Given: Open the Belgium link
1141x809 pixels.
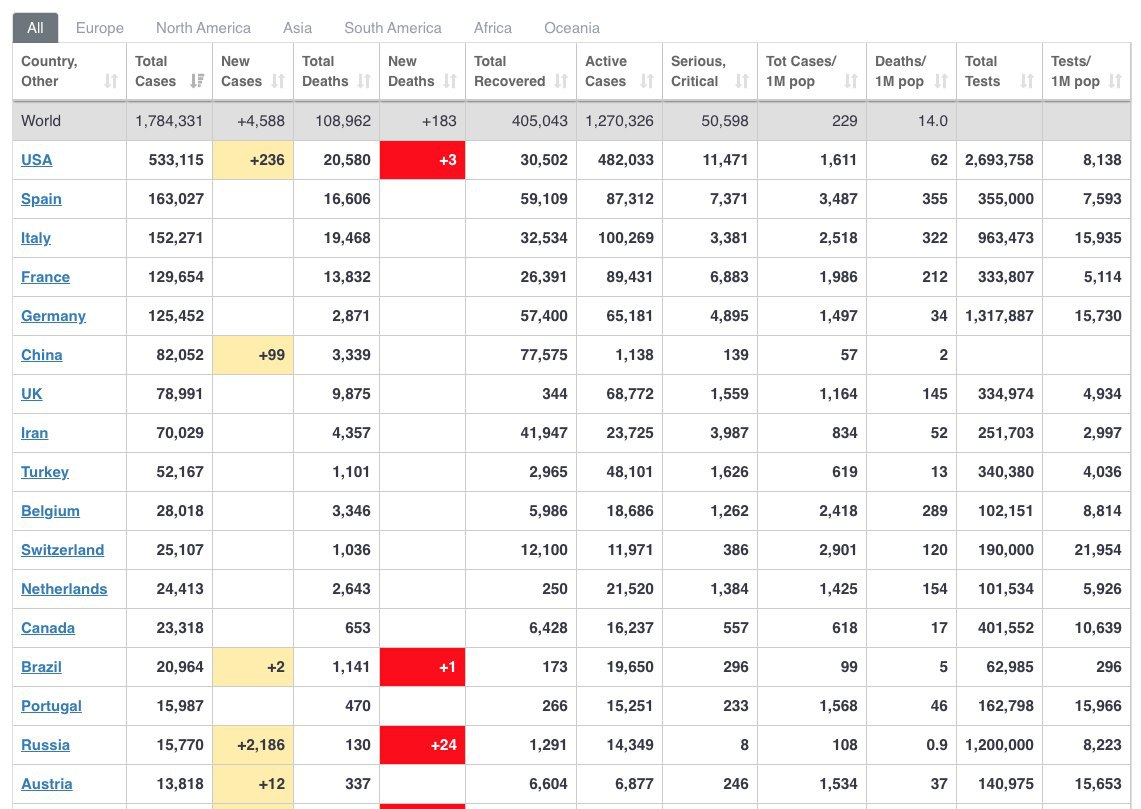Looking at the screenshot, I should tap(50, 511).
